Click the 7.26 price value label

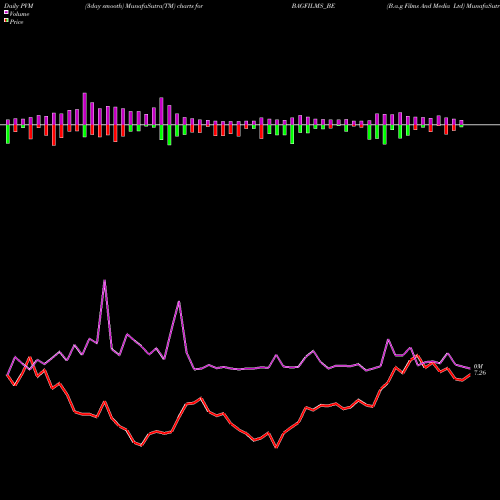click(480, 373)
